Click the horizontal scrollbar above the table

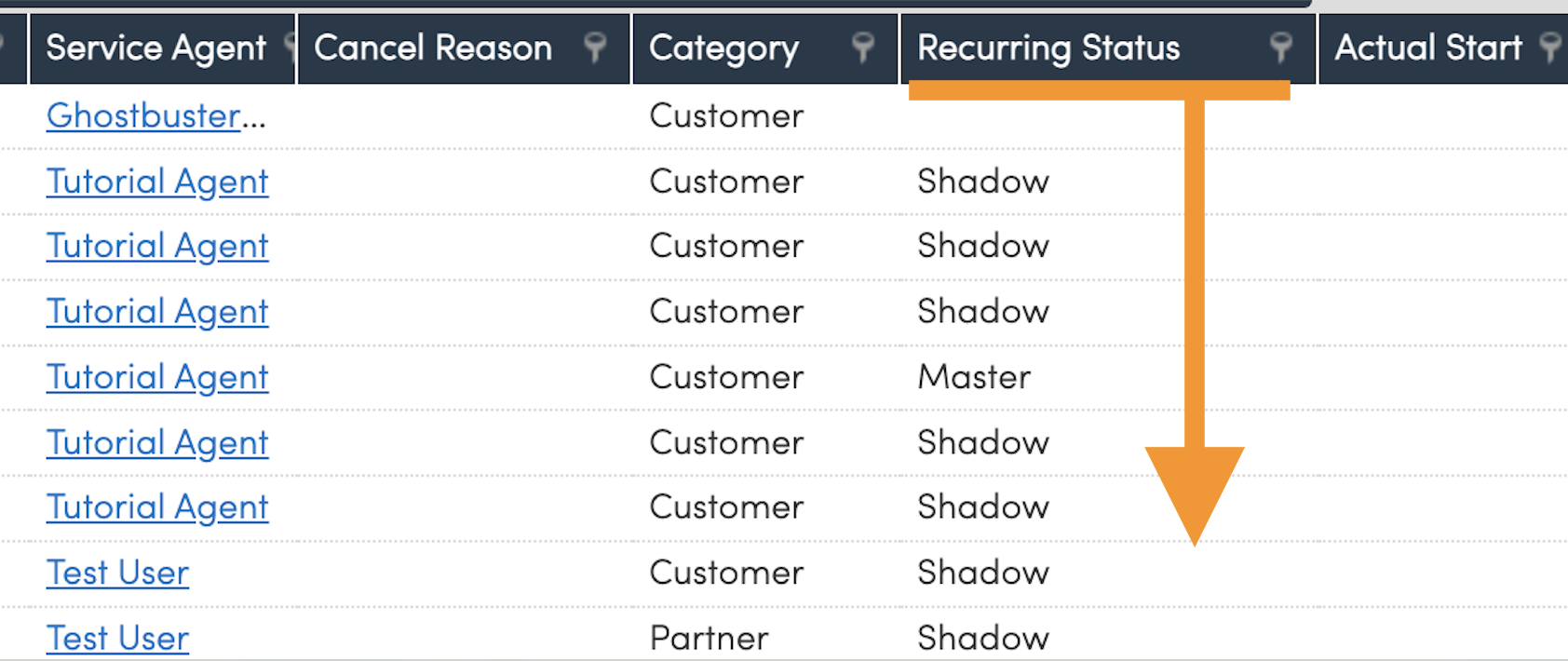[652, 4]
